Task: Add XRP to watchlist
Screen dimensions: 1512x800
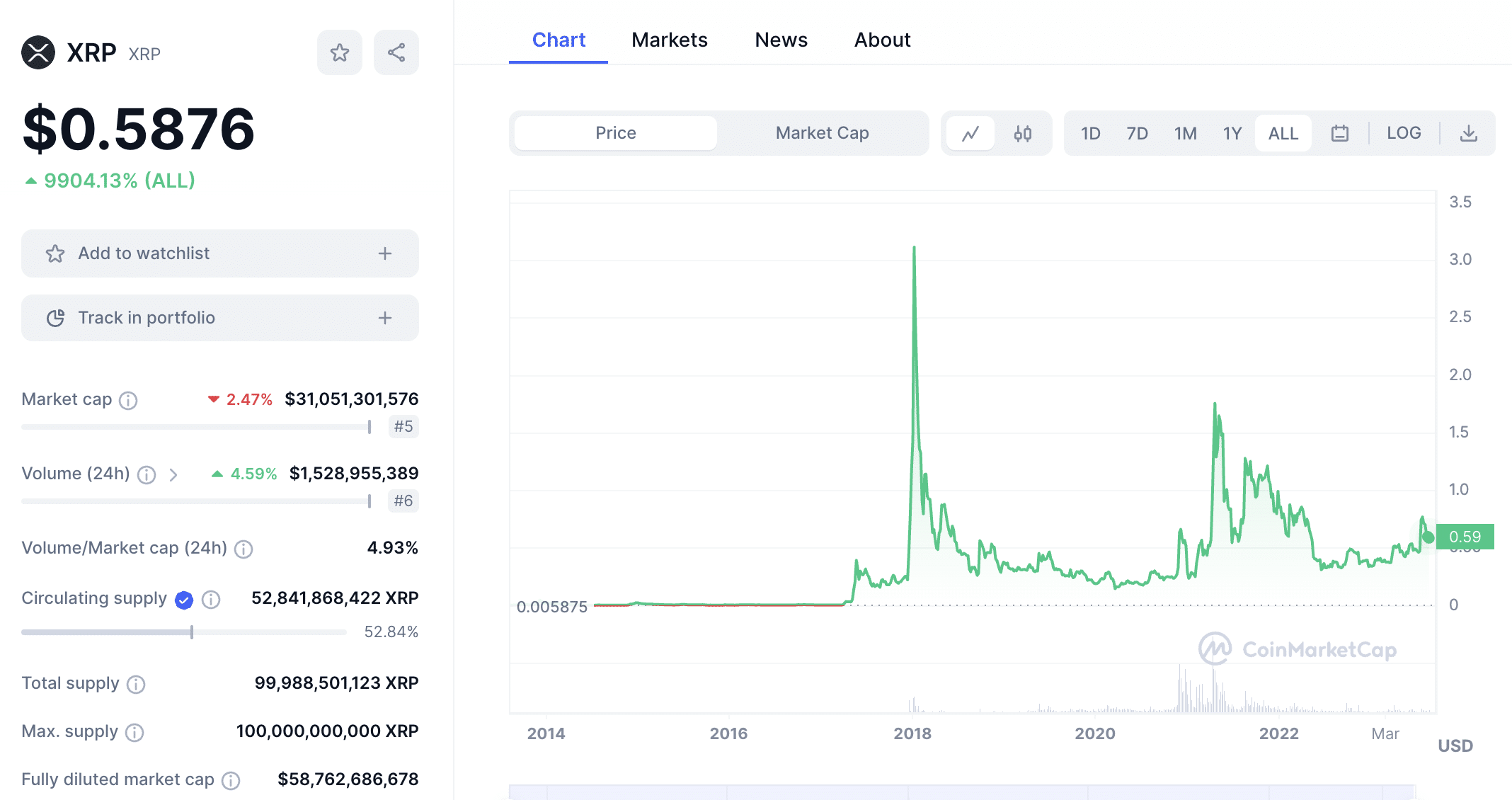Action: 220,253
